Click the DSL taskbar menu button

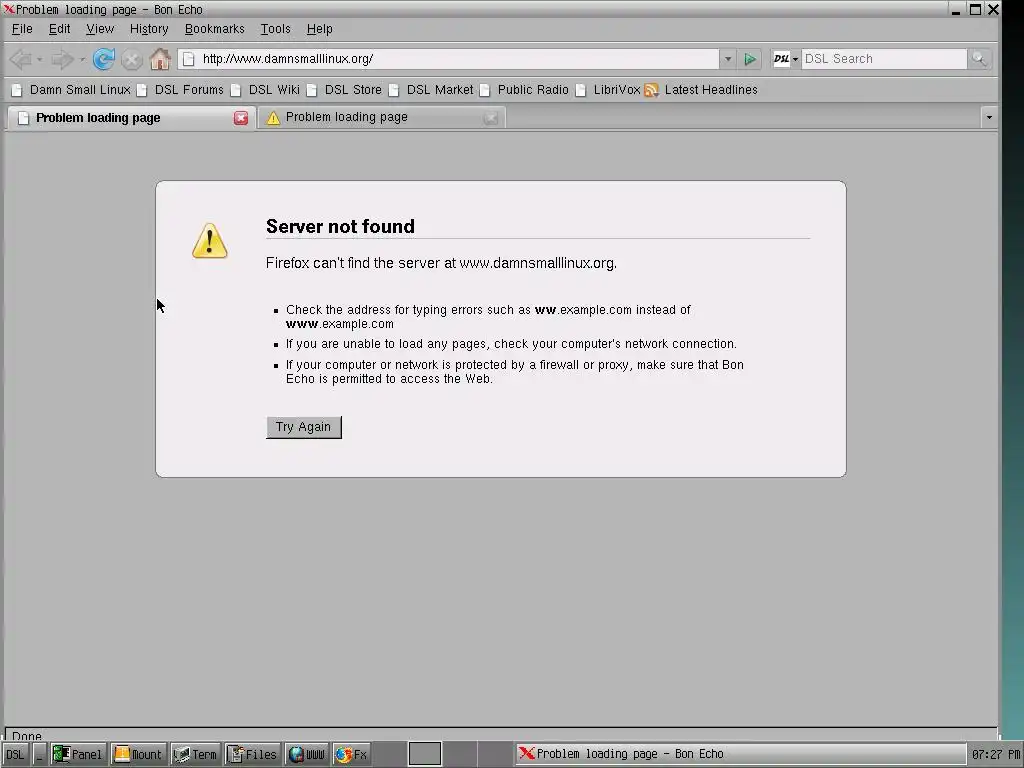coord(15,754)
